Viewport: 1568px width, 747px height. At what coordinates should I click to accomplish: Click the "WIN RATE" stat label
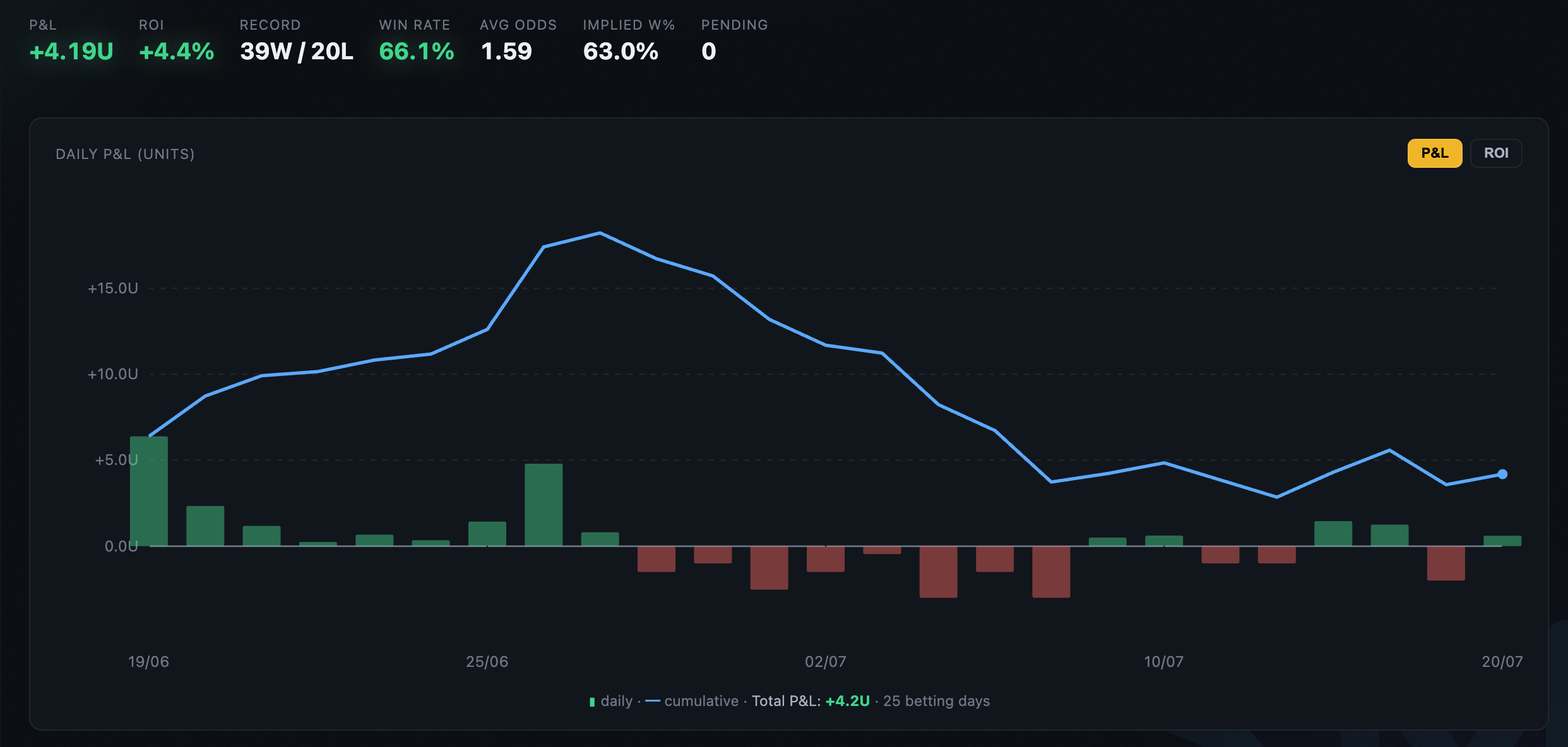(x=415, y=25)
